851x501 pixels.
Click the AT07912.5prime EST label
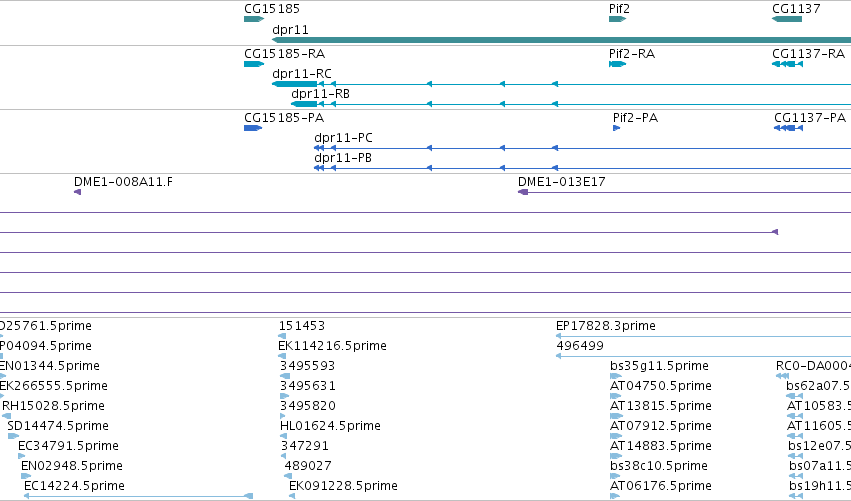pos(661,426)
